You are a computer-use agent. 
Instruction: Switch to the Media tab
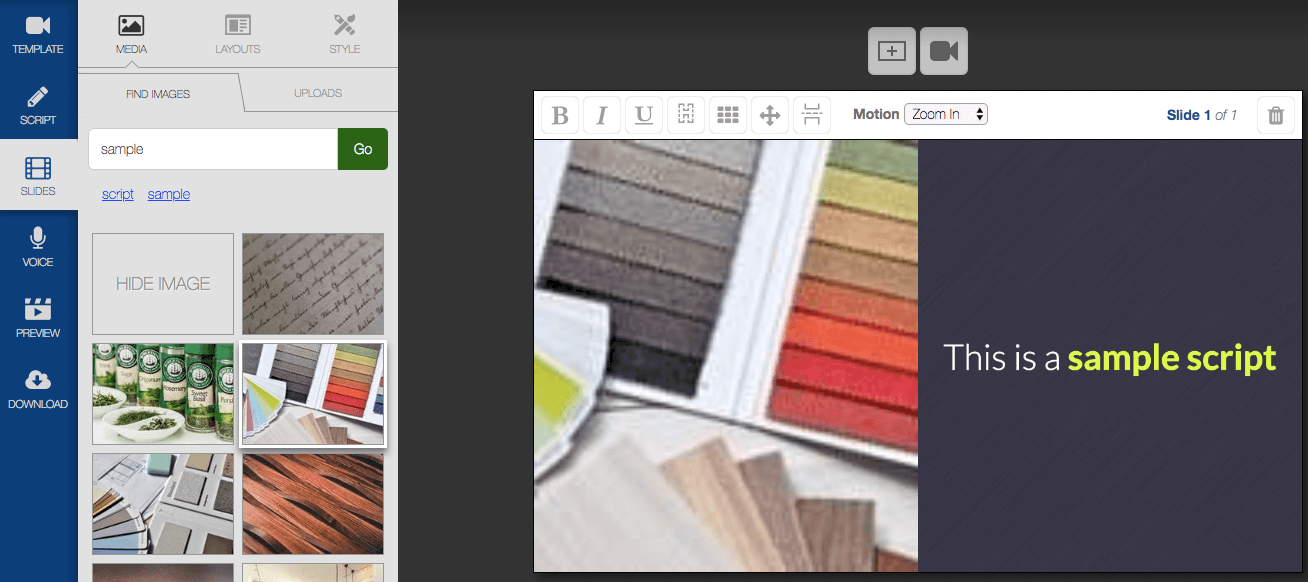(x=131, y=34)
